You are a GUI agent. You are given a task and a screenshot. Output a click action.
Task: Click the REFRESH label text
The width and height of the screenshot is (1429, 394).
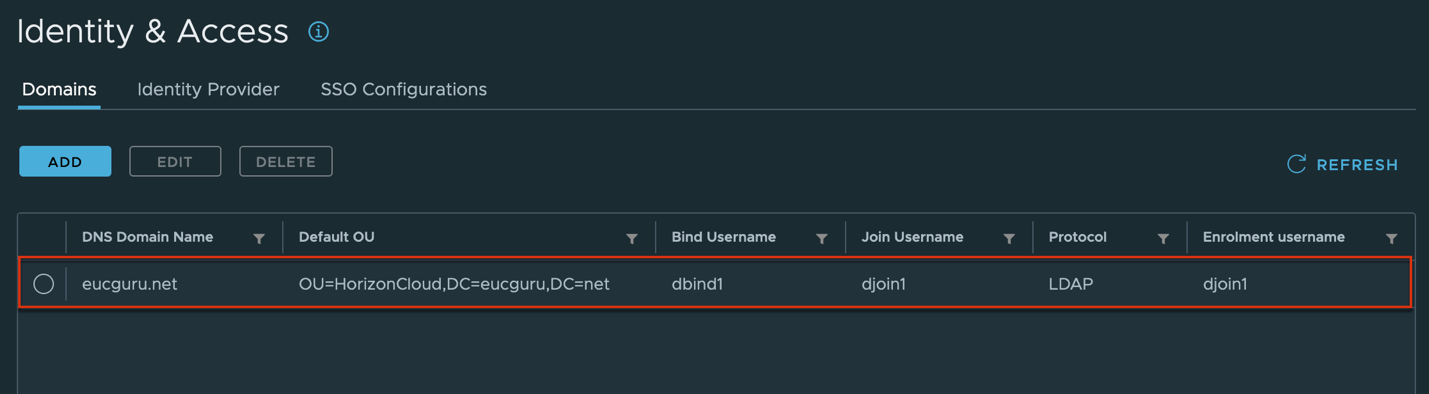point(1357,165)
